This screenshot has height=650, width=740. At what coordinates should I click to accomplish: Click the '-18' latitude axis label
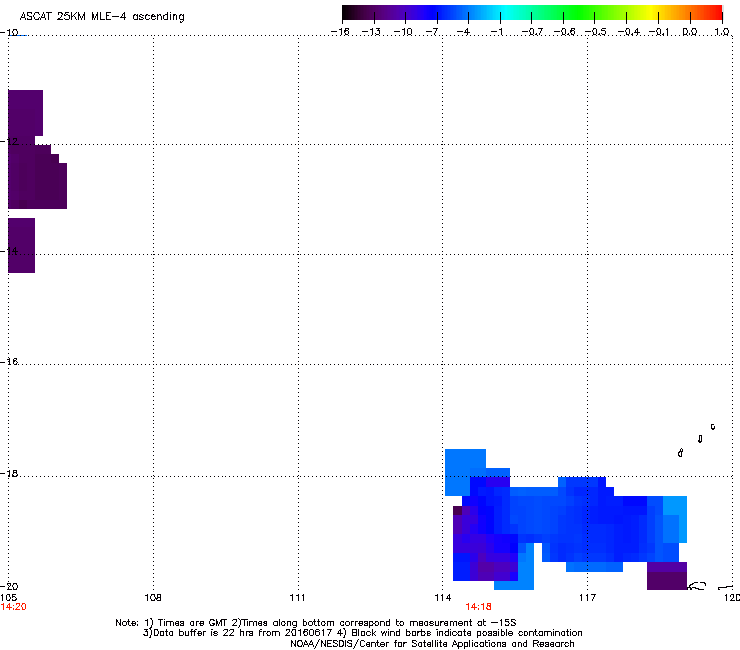[9, 473]
